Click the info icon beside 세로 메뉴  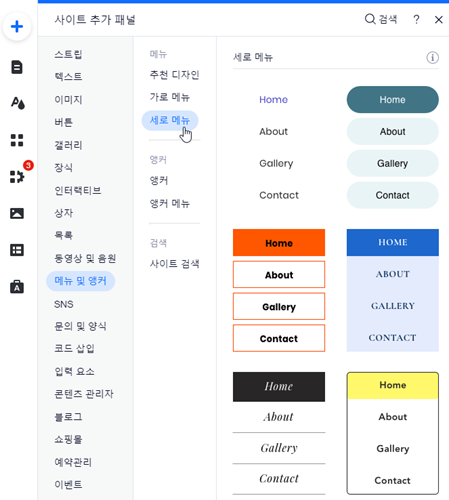432,58
